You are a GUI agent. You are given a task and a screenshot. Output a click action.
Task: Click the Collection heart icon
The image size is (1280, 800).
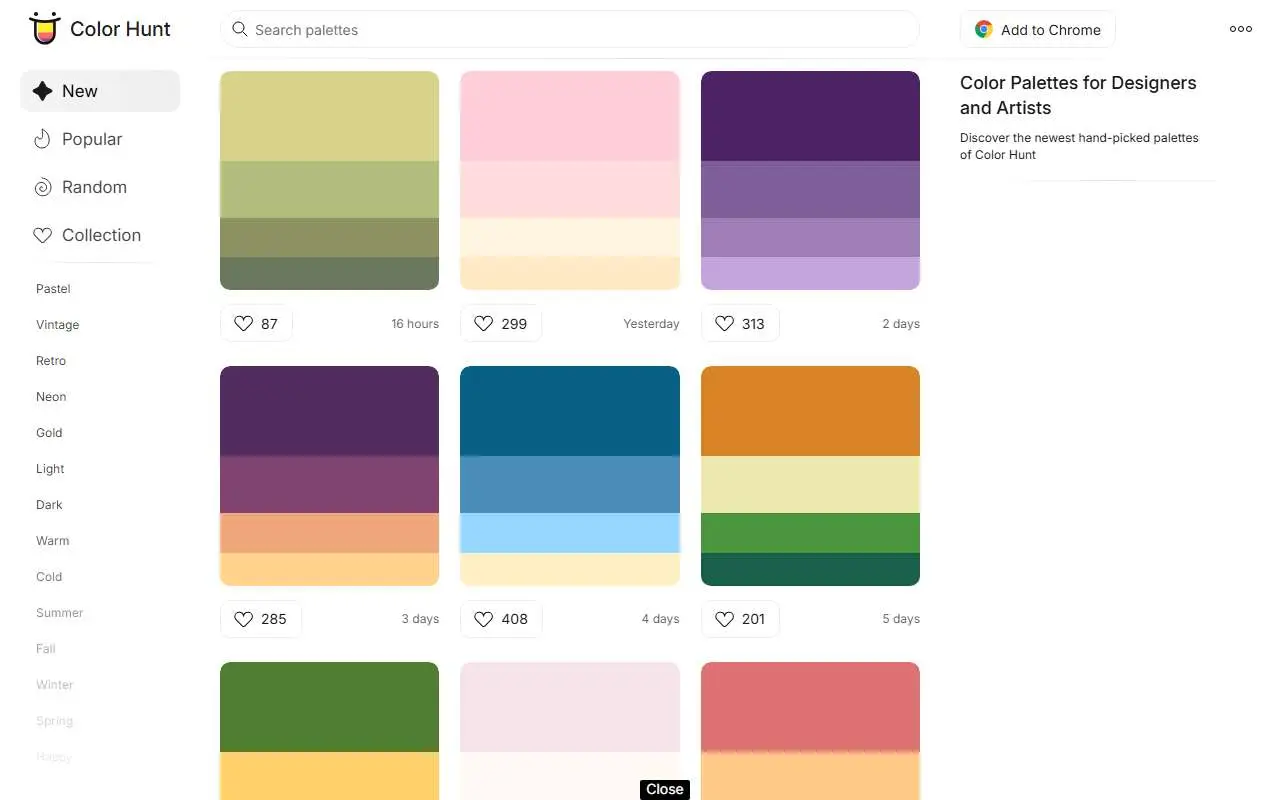point(42,235)
